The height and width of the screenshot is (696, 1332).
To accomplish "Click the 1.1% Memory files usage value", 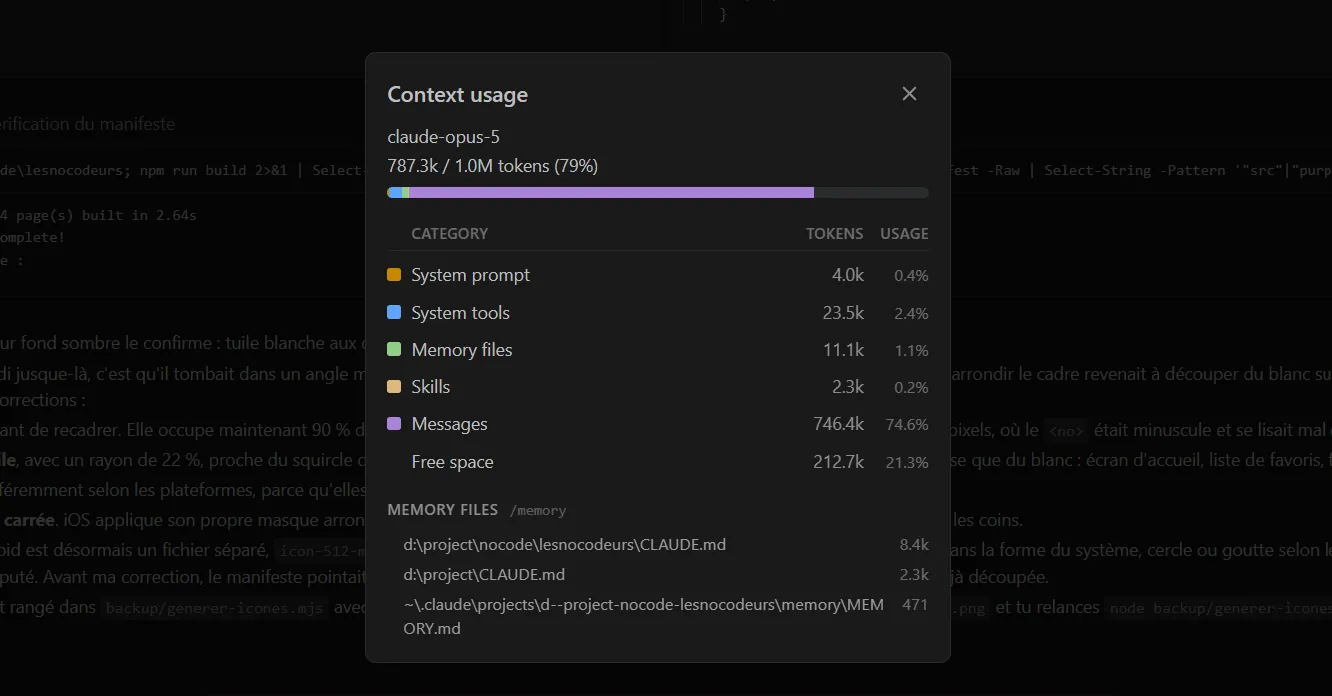I will (x=912, y=351).
